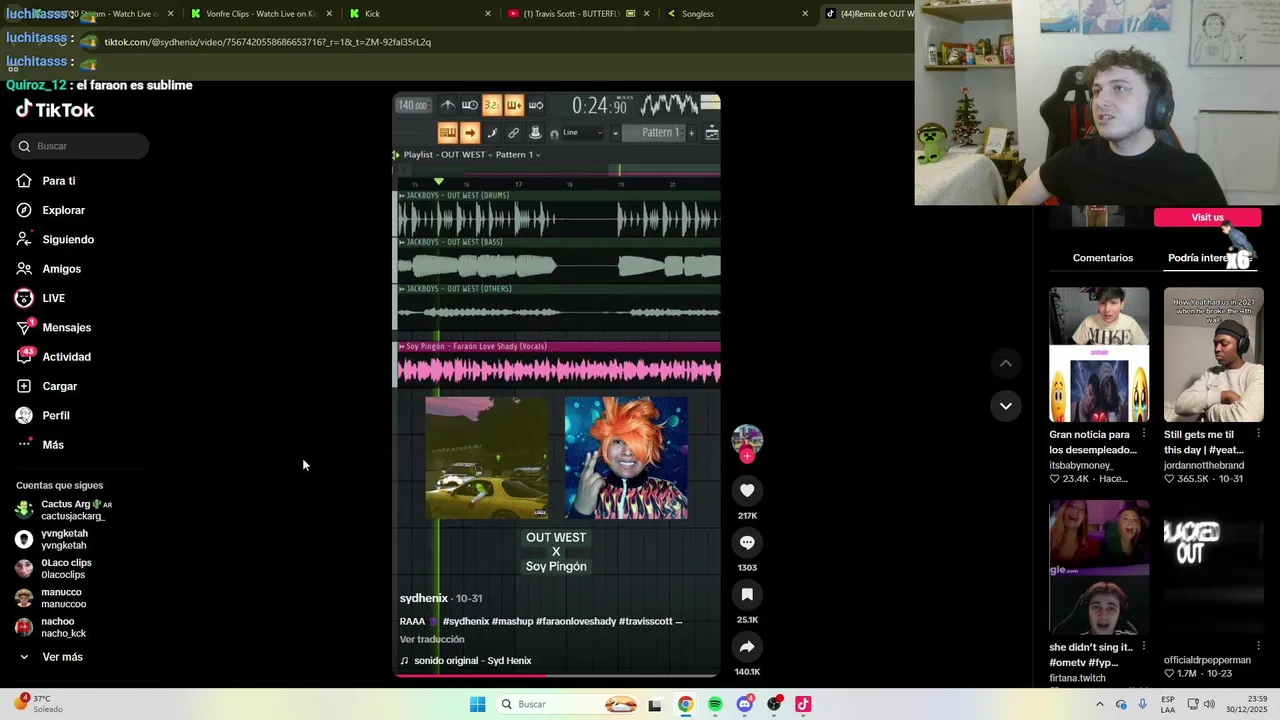Open the #mashup hashtag
This screenshot has height=720, width=1280.
click(512, 621)
